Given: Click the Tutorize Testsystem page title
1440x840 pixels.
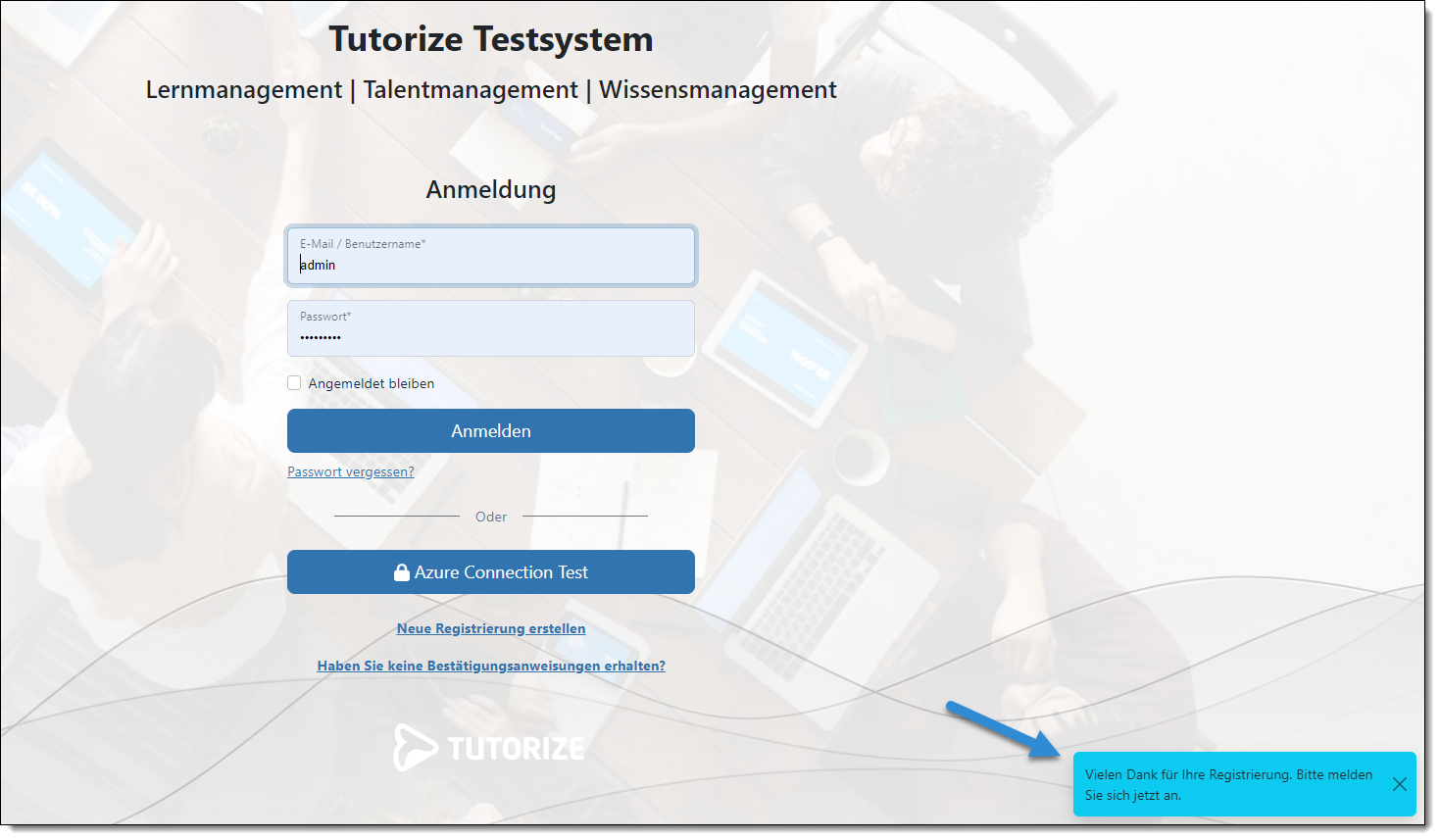Looking at the screenshot, I should [490, 39].
